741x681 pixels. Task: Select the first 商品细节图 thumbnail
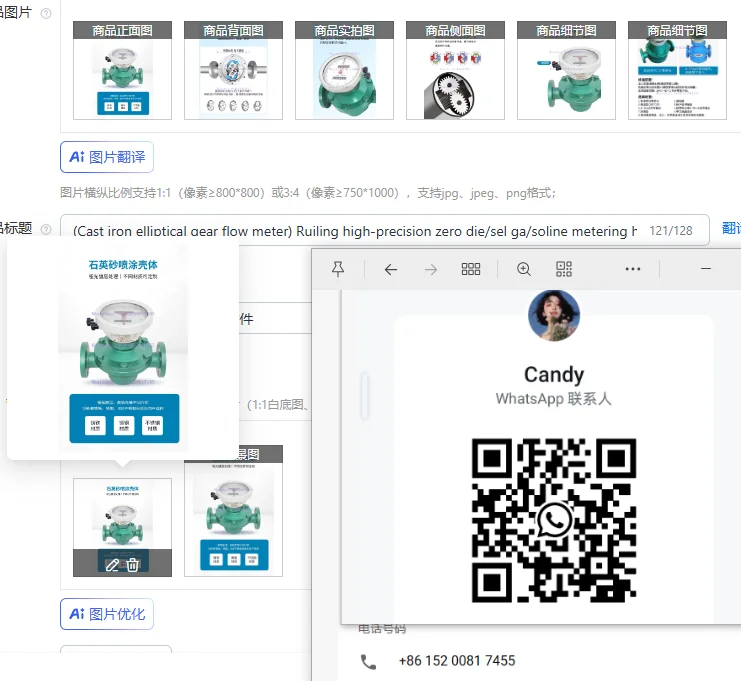(567, 70)
